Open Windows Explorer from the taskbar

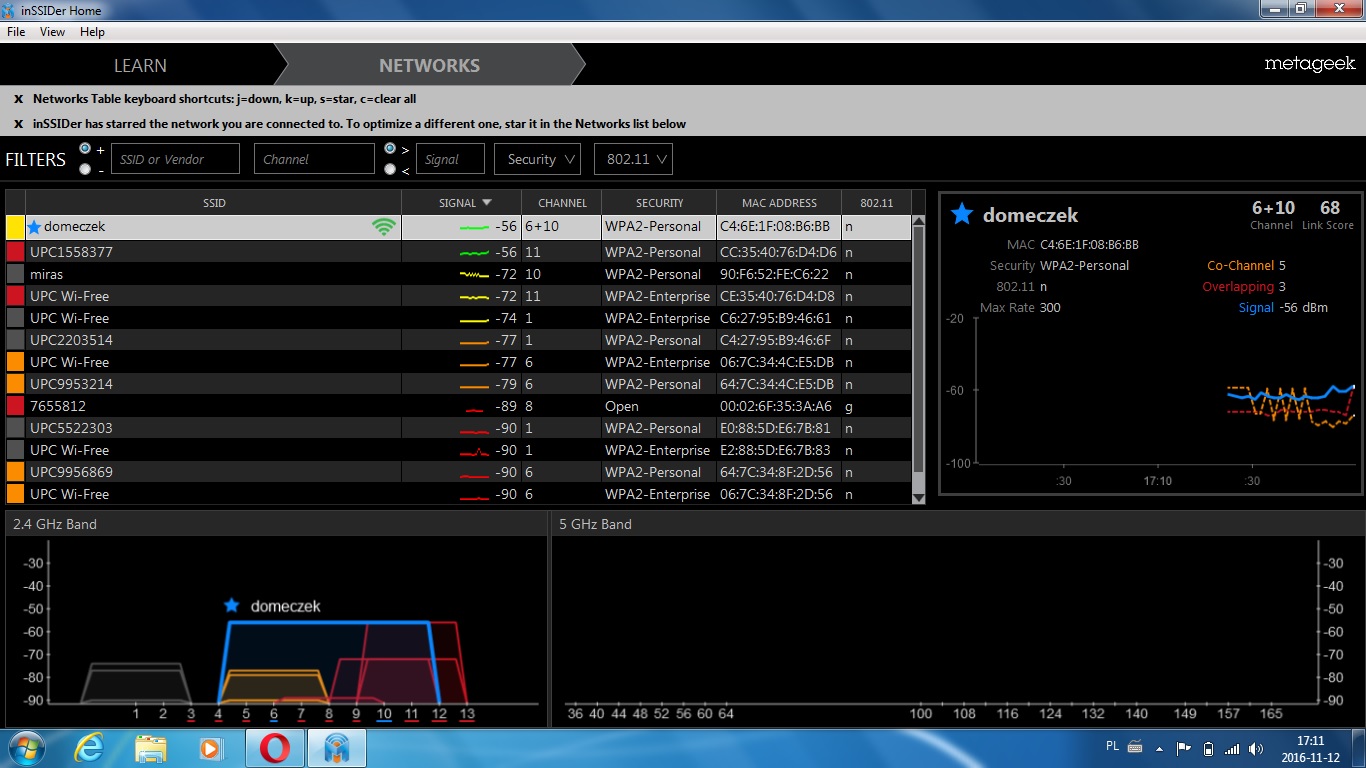coord(150,748)
